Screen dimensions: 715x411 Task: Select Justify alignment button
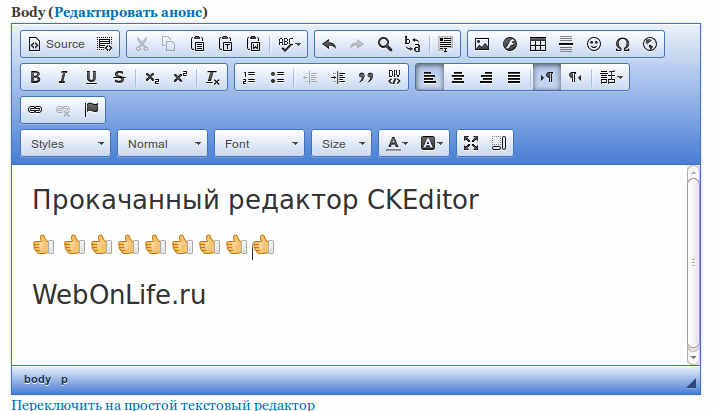514,77
